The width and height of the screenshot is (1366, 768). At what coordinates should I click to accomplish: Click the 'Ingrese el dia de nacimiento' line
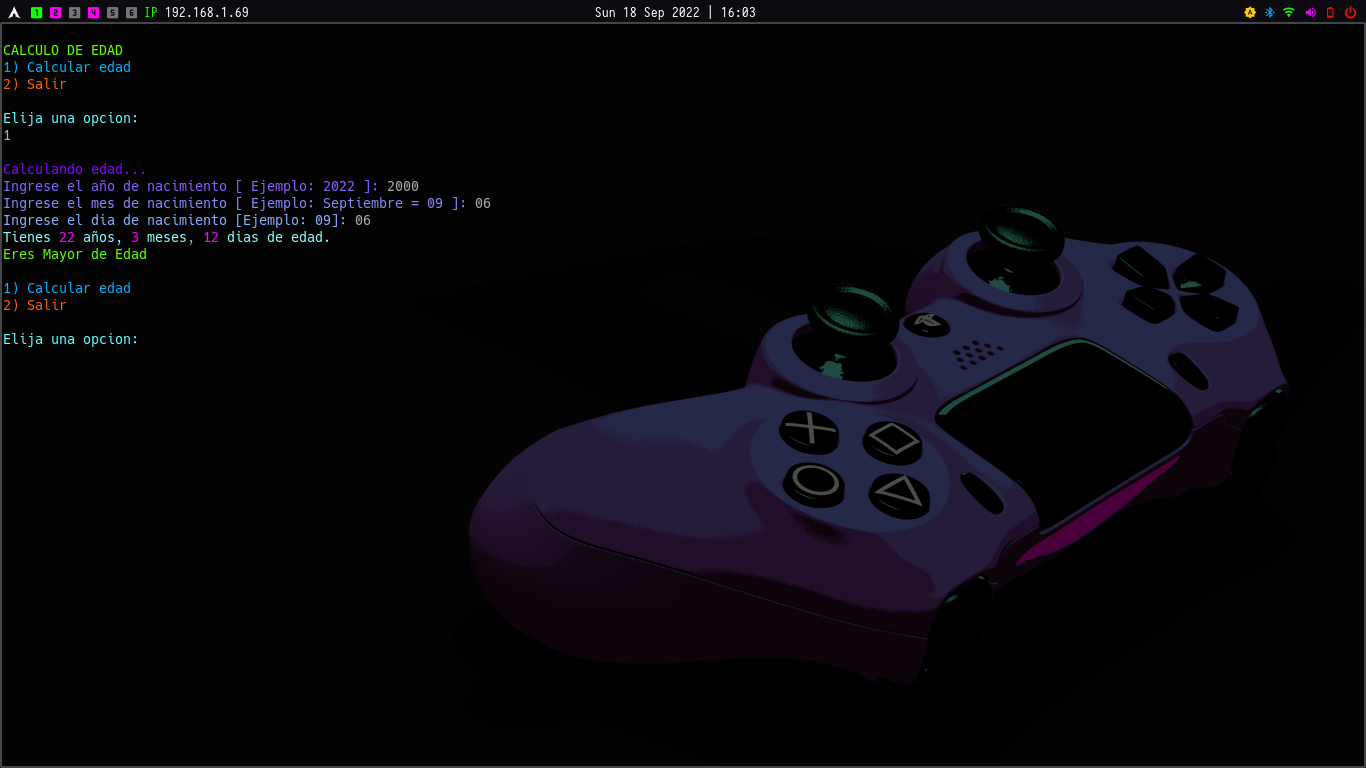click(x=187, y=220)
